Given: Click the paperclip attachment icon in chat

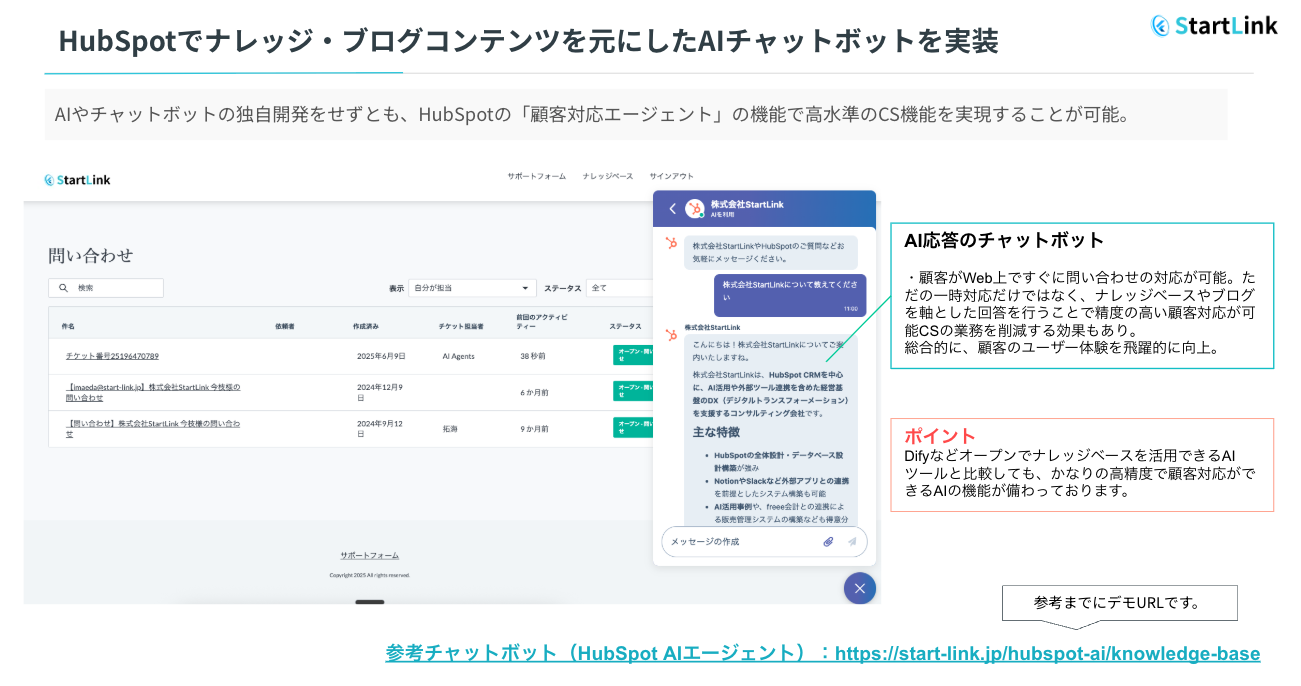Looking at the screenshot, I should tap(828, 542).
